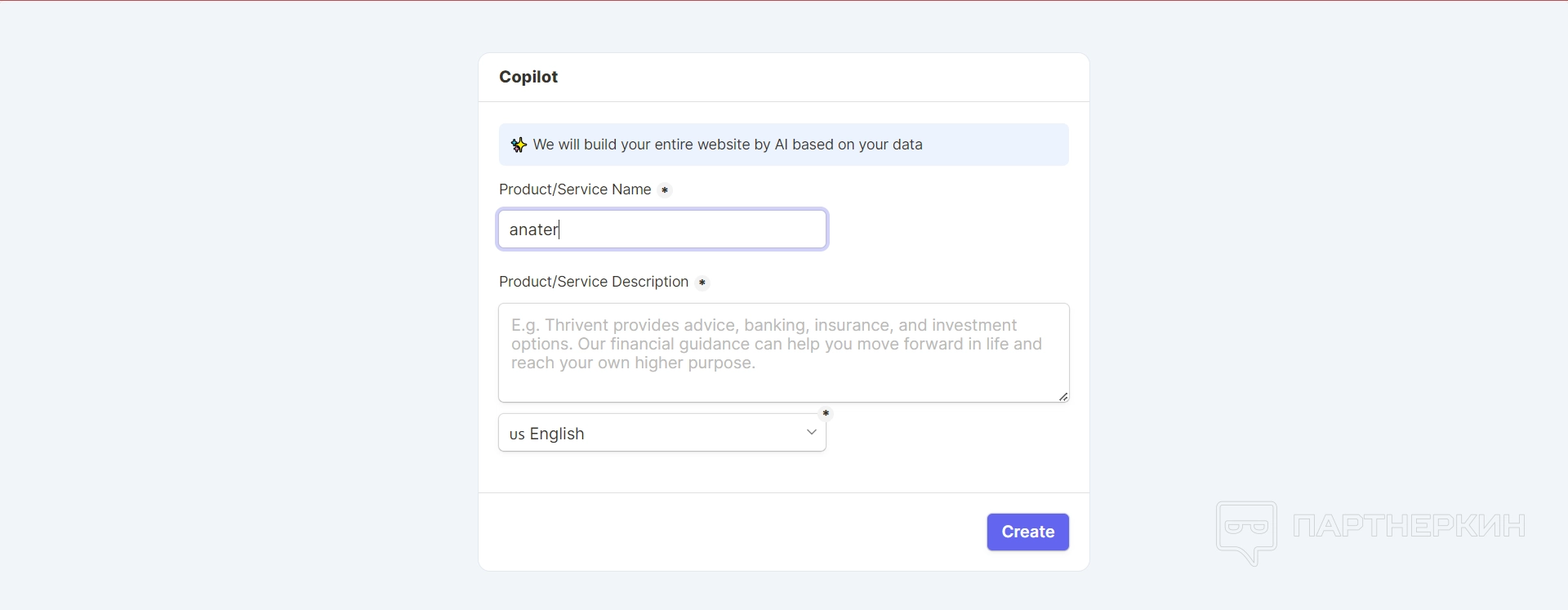This screenshot has height=610, width=1568.
Task: Click the sparkle icon in the AI banner
Action: pos(519,145)
